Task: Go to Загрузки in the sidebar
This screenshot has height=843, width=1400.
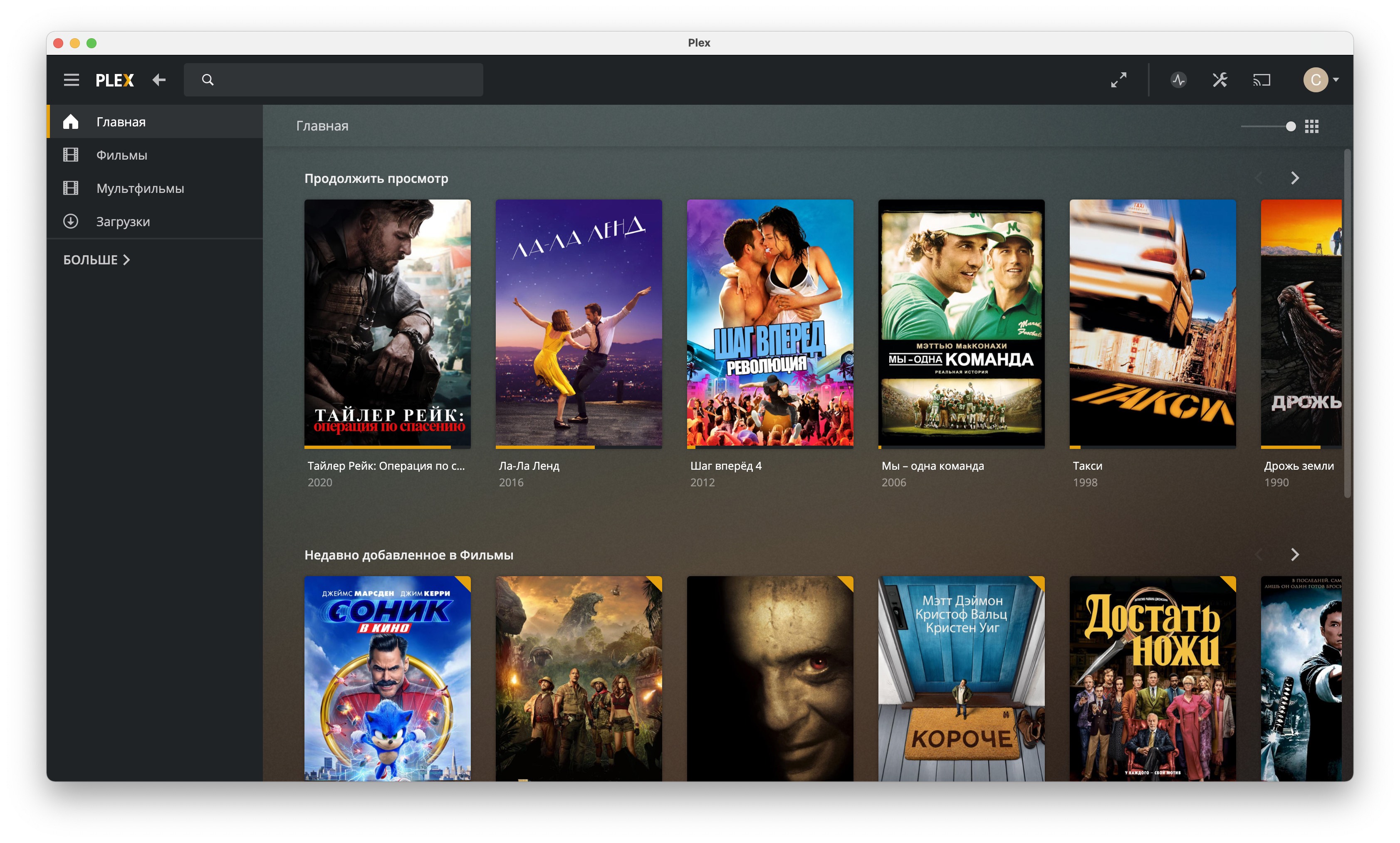Action: (123, 222)
